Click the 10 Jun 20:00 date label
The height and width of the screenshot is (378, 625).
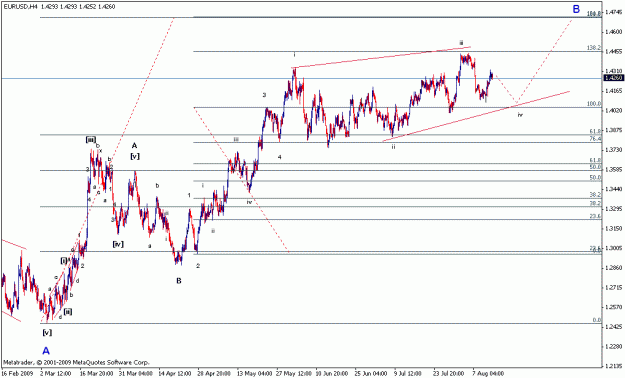click(332, 374)
